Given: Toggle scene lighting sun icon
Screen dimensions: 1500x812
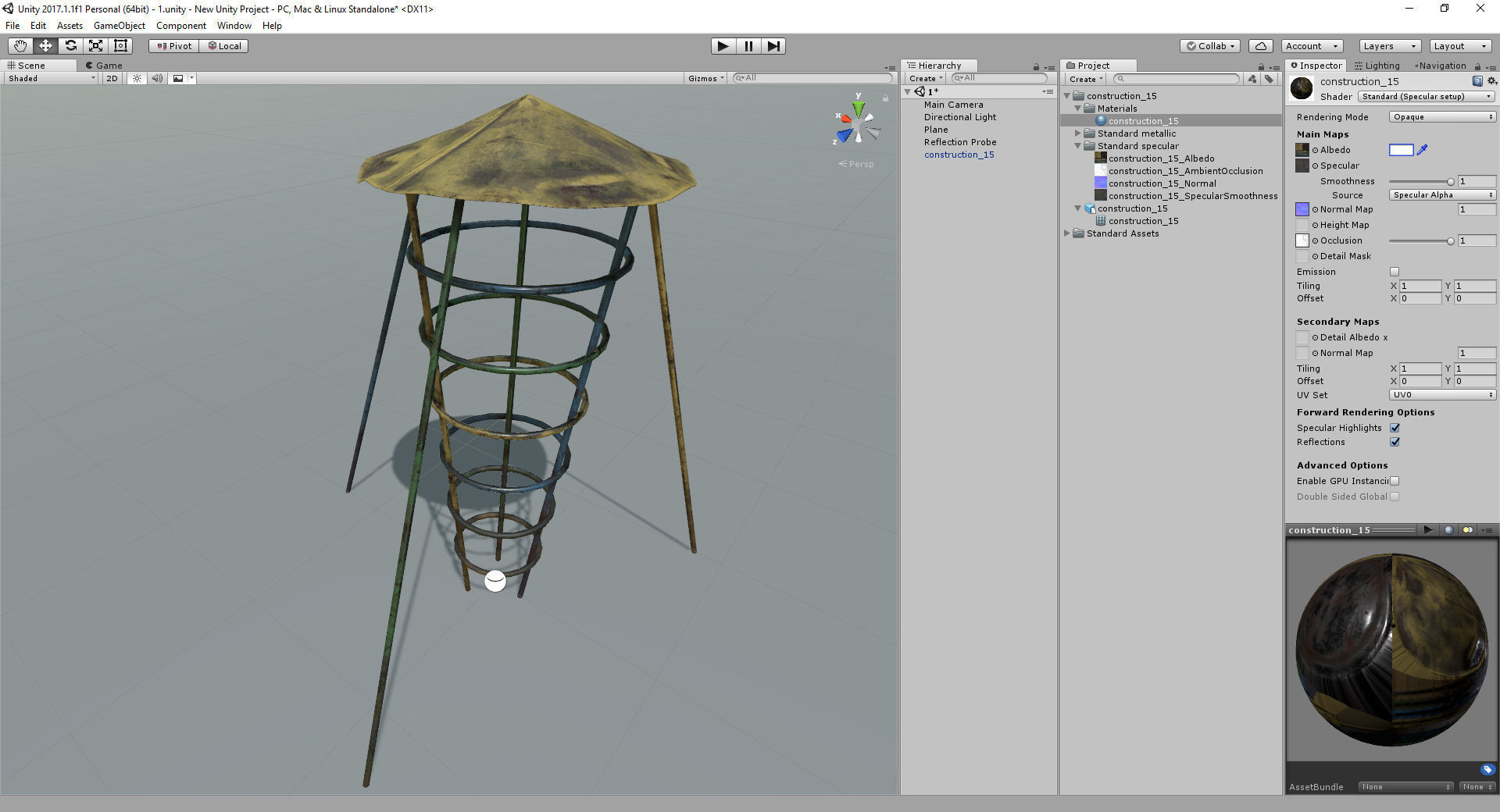Looking at the screenshot, I should (x=137, y=78).
